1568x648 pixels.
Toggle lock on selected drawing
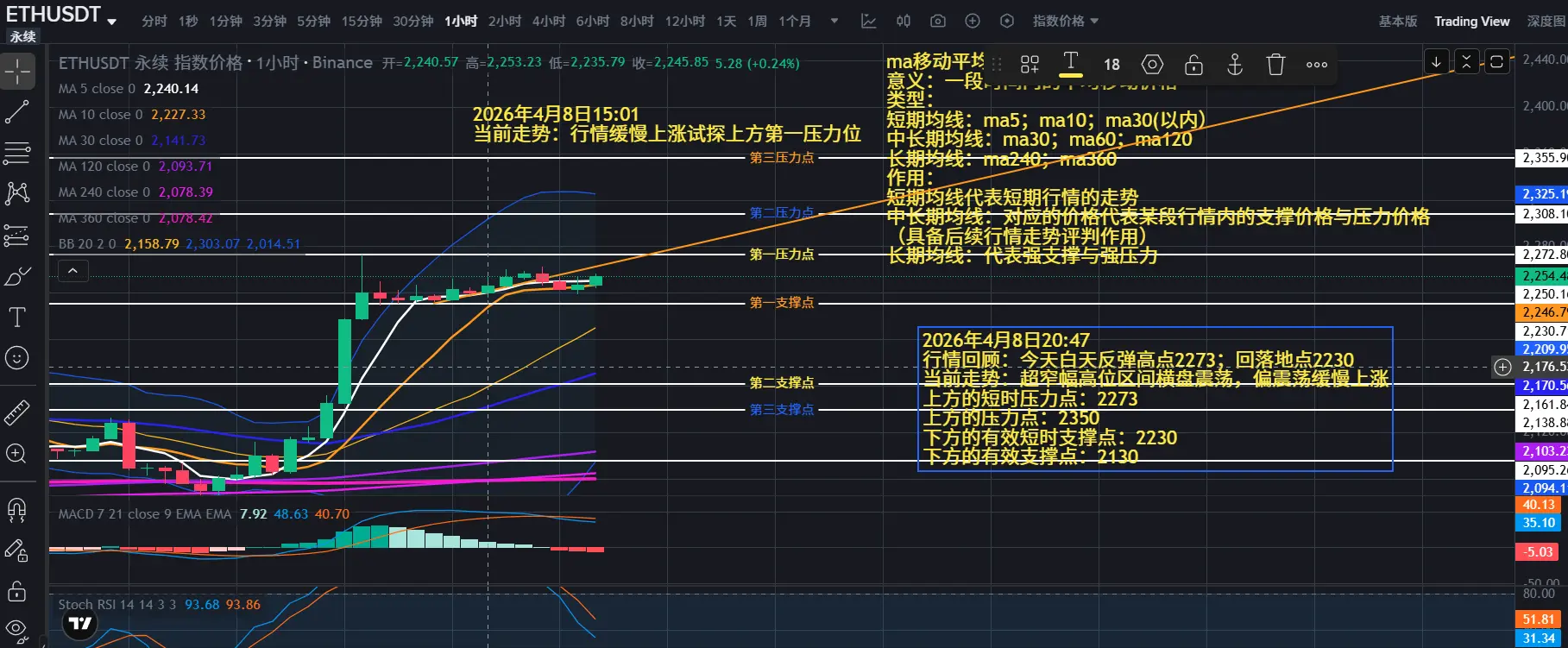[1193, 64]
